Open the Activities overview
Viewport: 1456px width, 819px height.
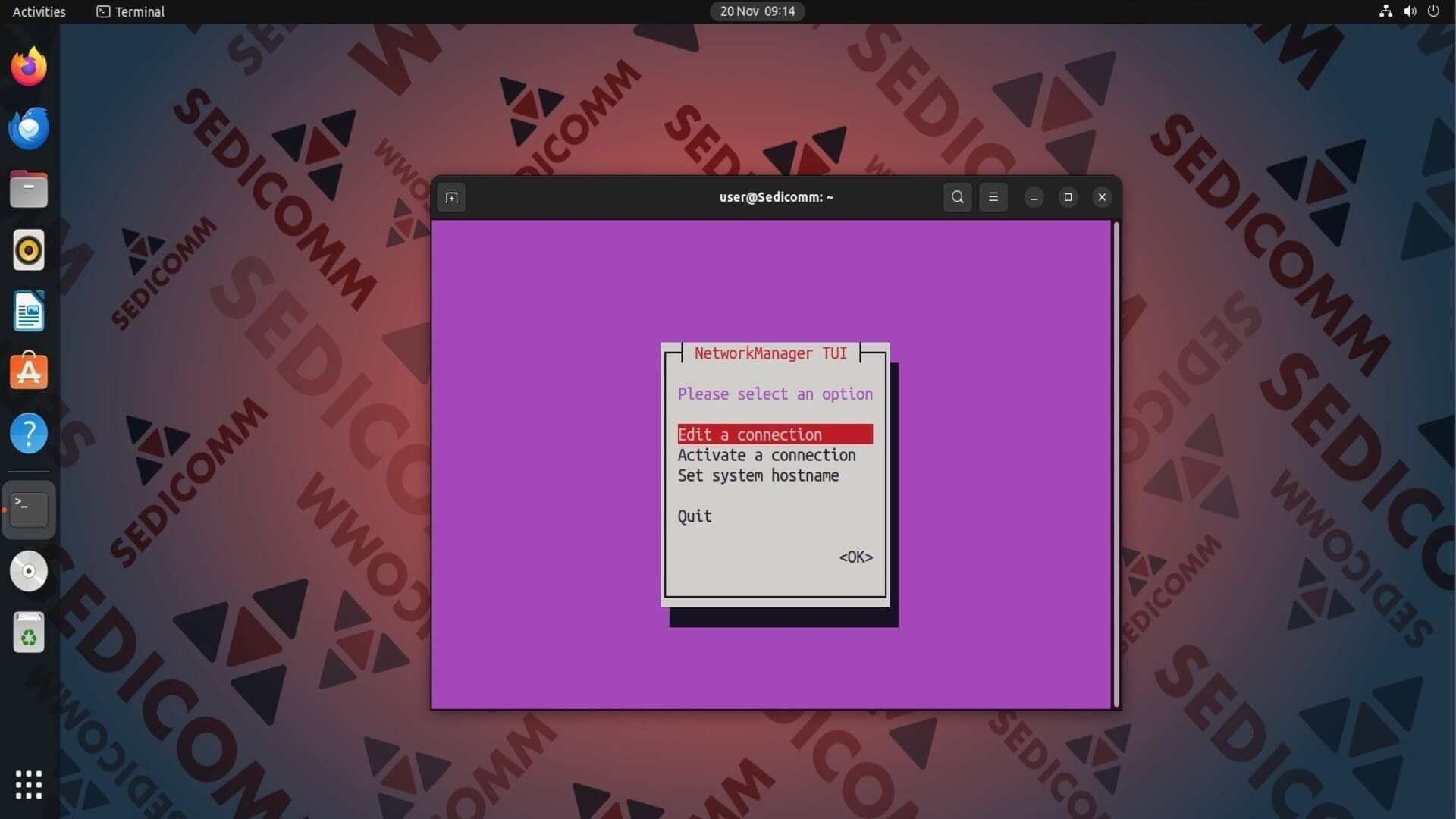tap(39, 11)
